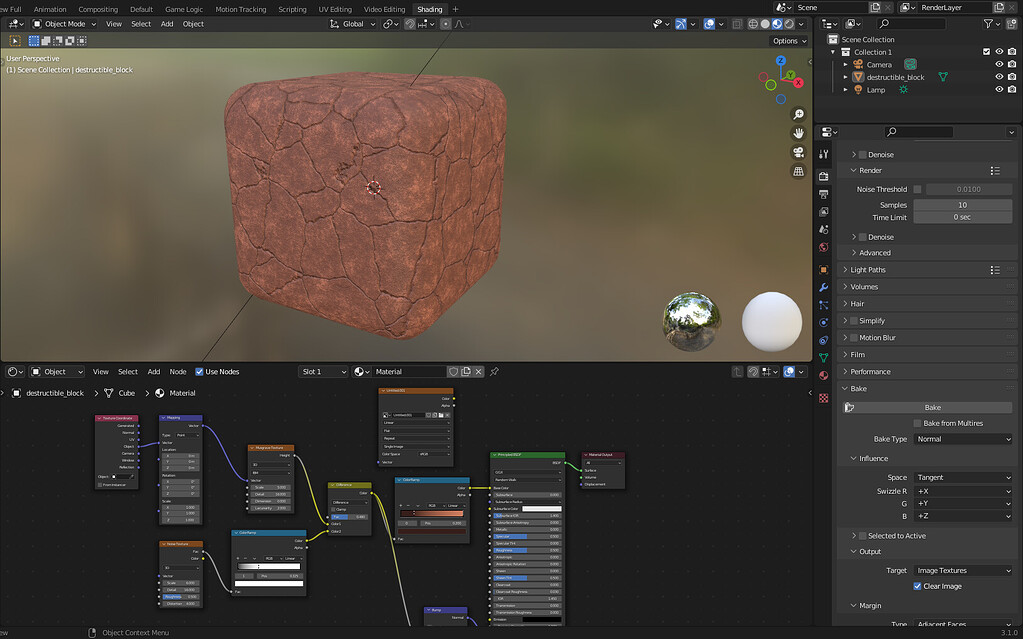Hide the Camera in the outliner
This screenshot has height=639, width=1023.
[x=999, y=65]
